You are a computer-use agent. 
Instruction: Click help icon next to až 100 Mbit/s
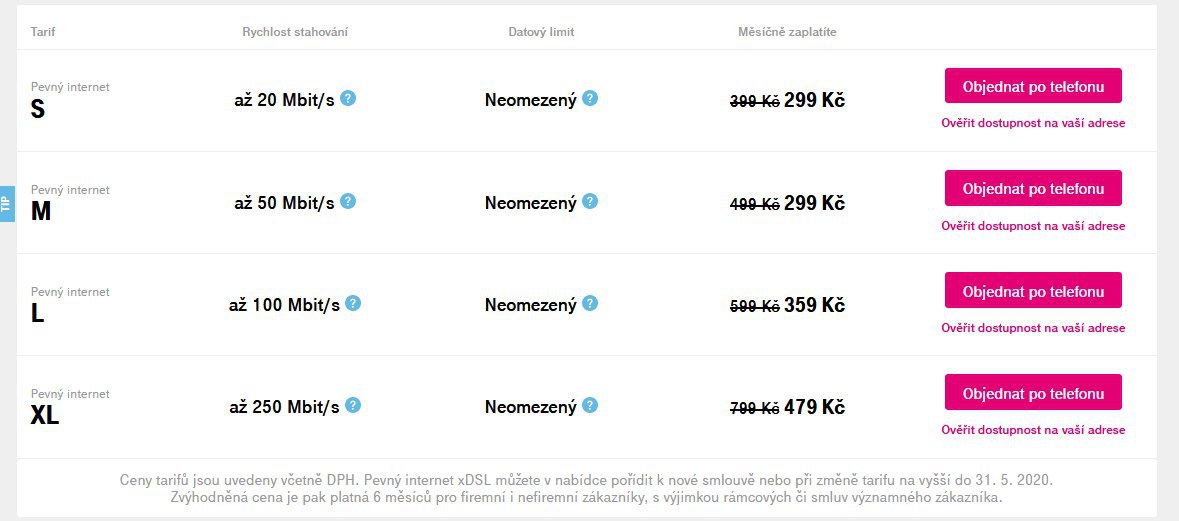pos(353,303)
